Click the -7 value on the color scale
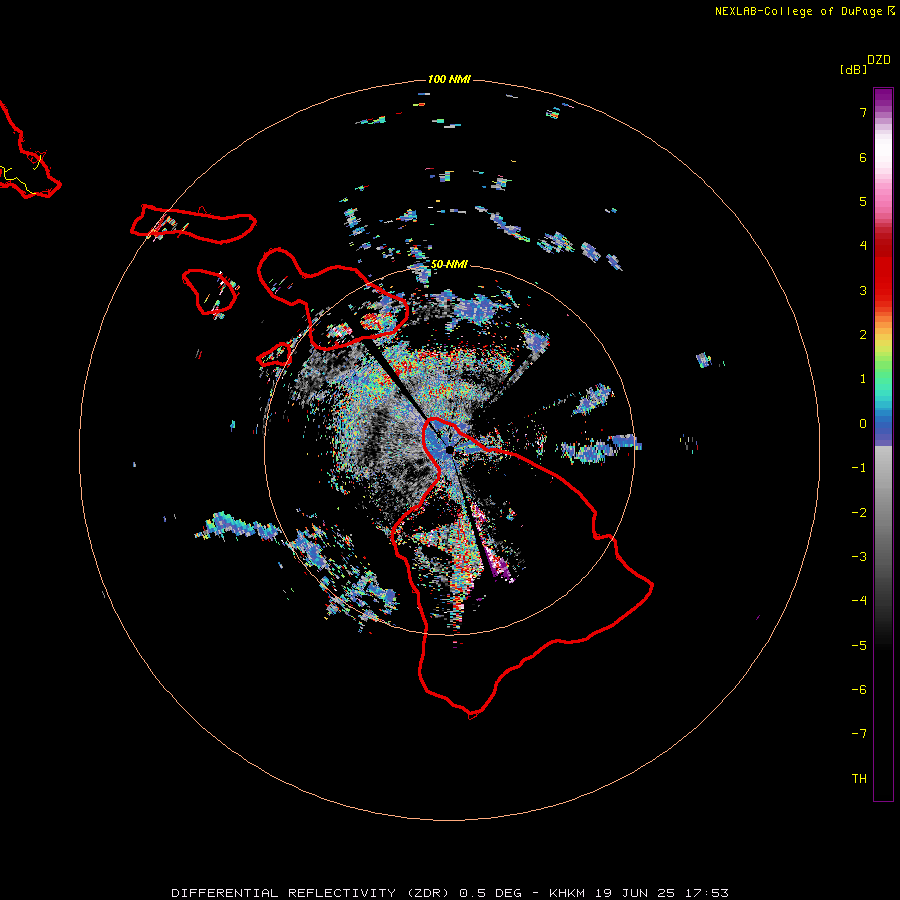Screen dimensions: 900x900 click(x=859, y=734)
